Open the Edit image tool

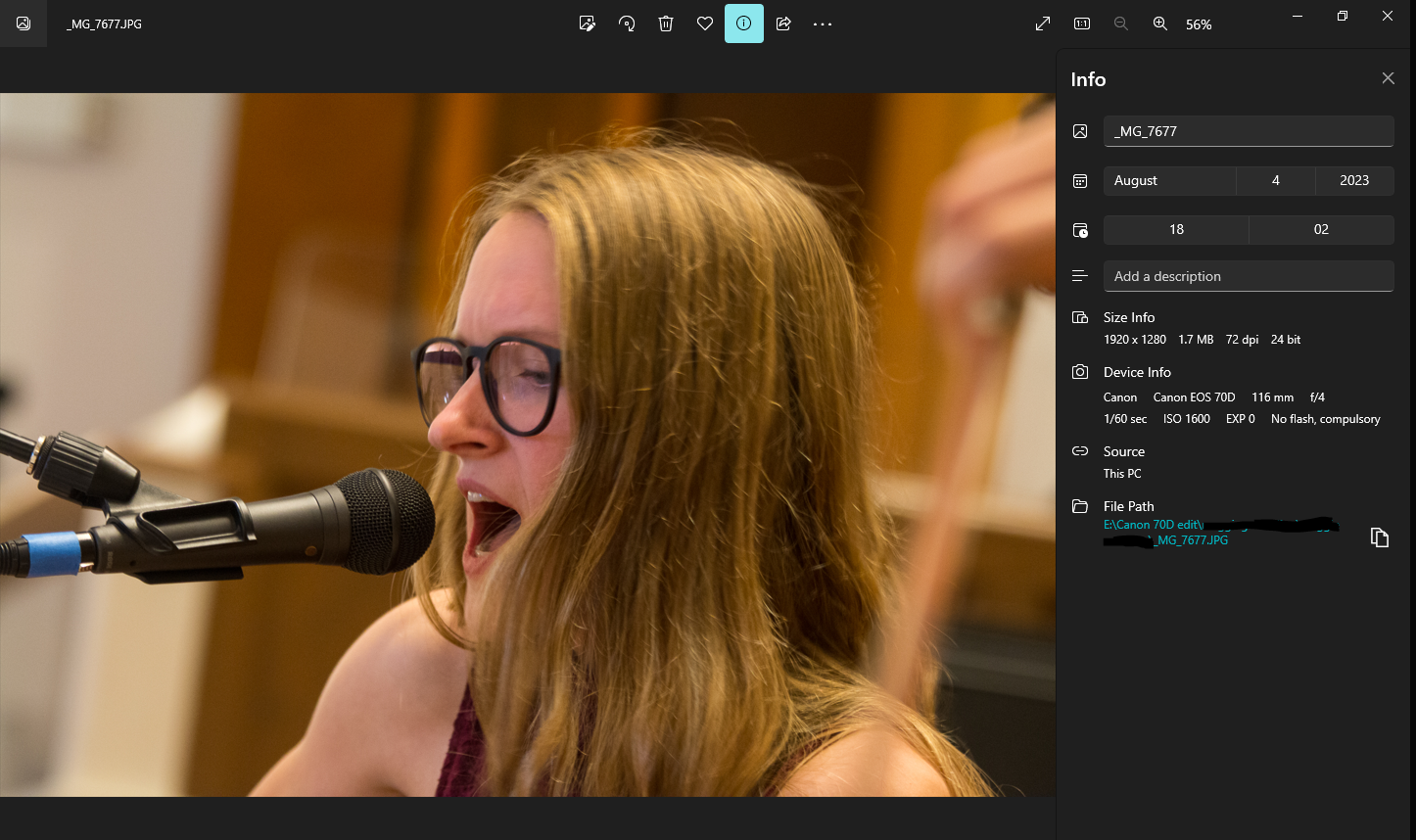[x=588, y=23]
